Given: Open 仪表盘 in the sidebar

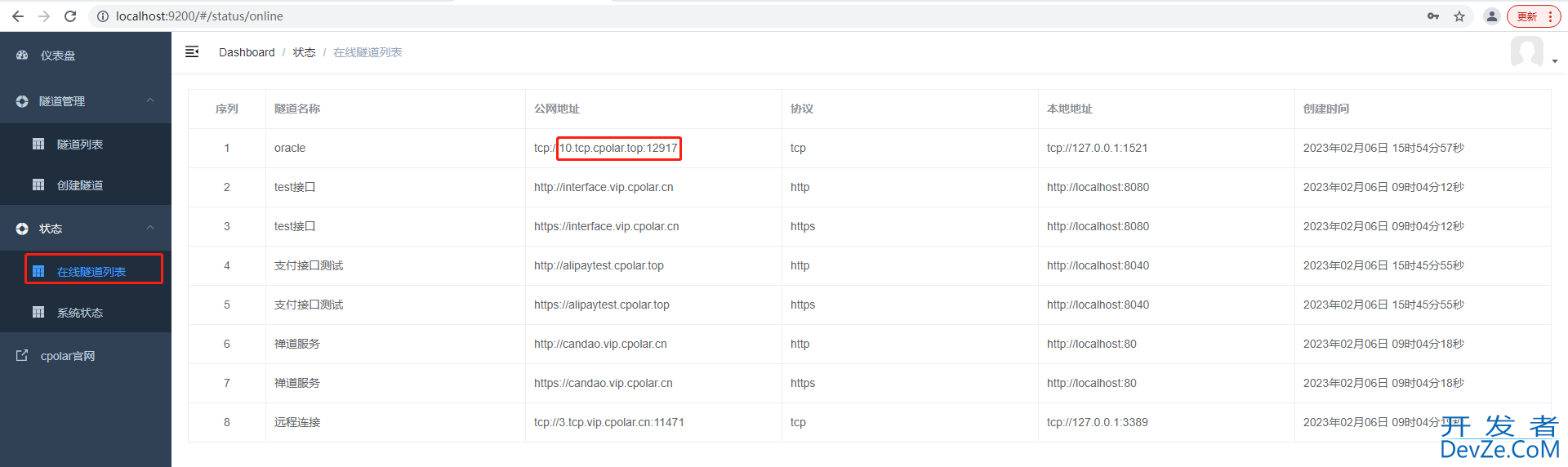Looking at the screenshot, I should point(86,56).
